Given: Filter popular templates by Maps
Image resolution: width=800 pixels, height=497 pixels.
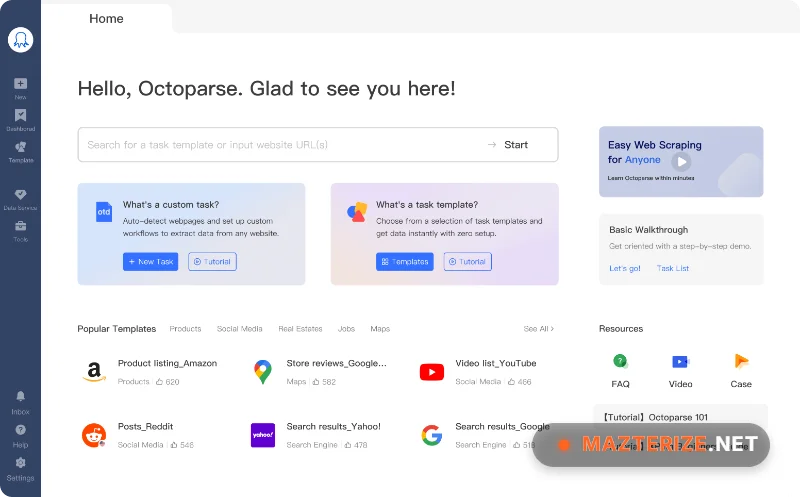Looking at the screenshot, I should [380, 329].
